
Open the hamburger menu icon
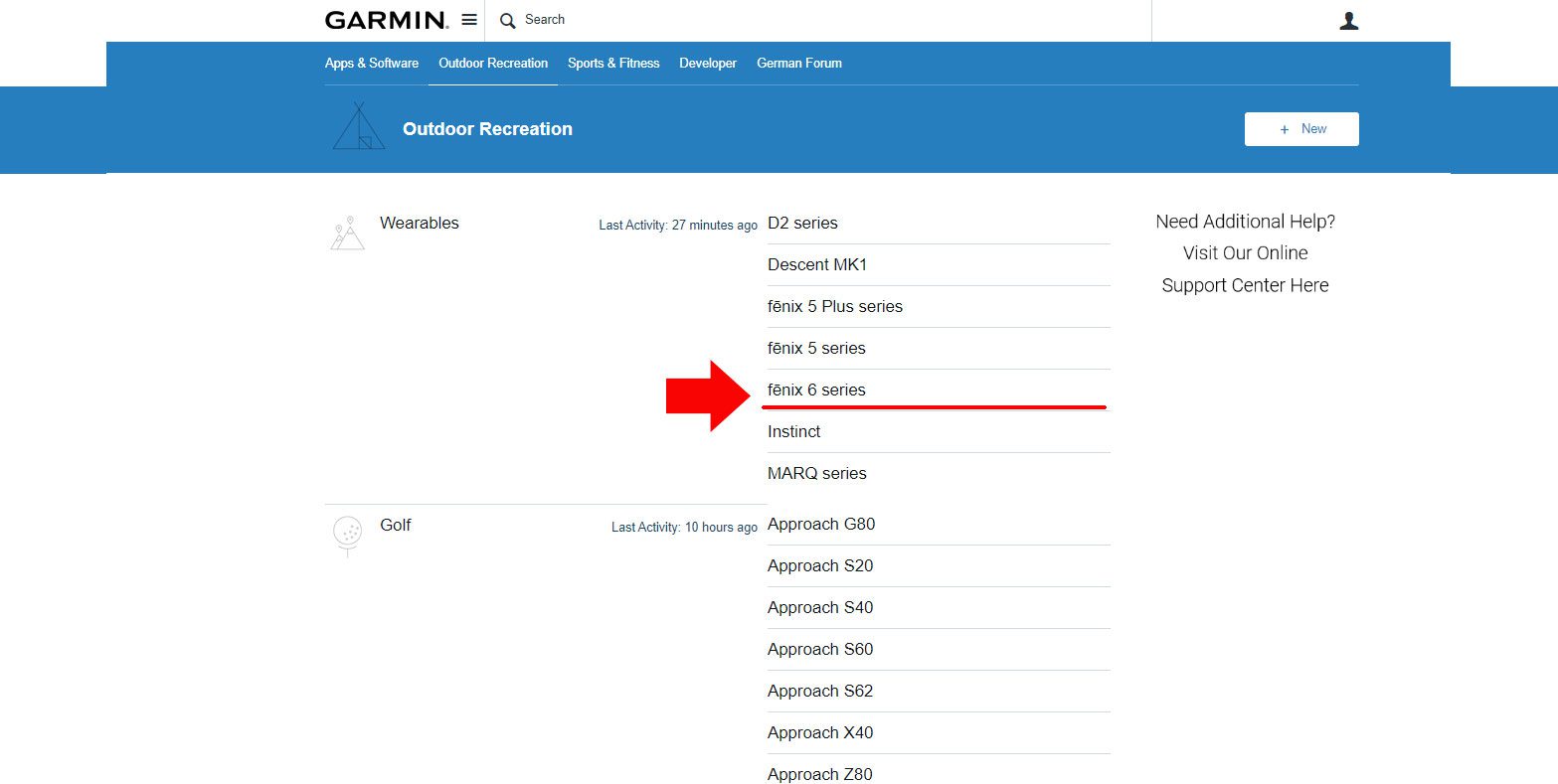point(469,20)
